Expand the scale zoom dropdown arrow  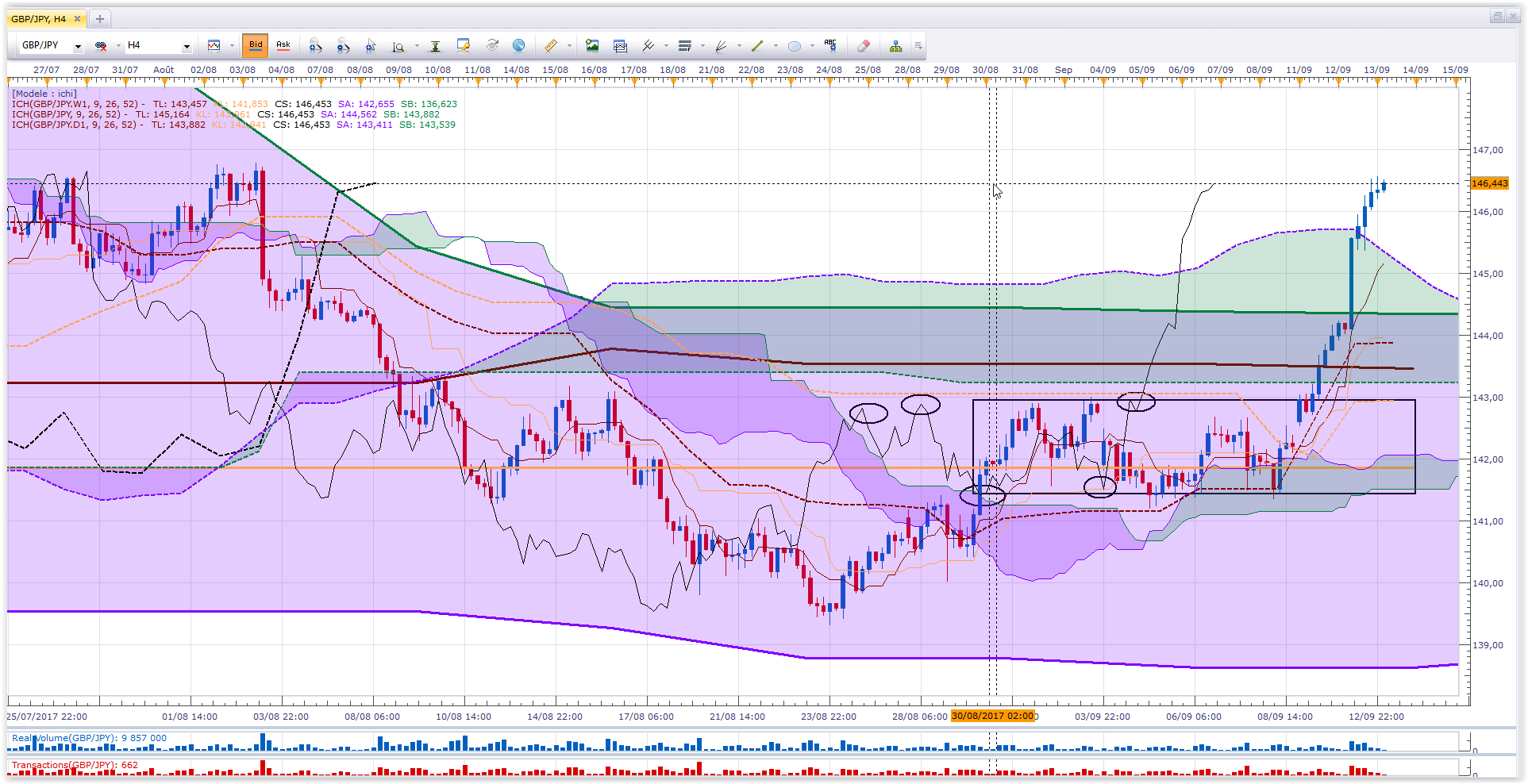(x=417, y=46)
